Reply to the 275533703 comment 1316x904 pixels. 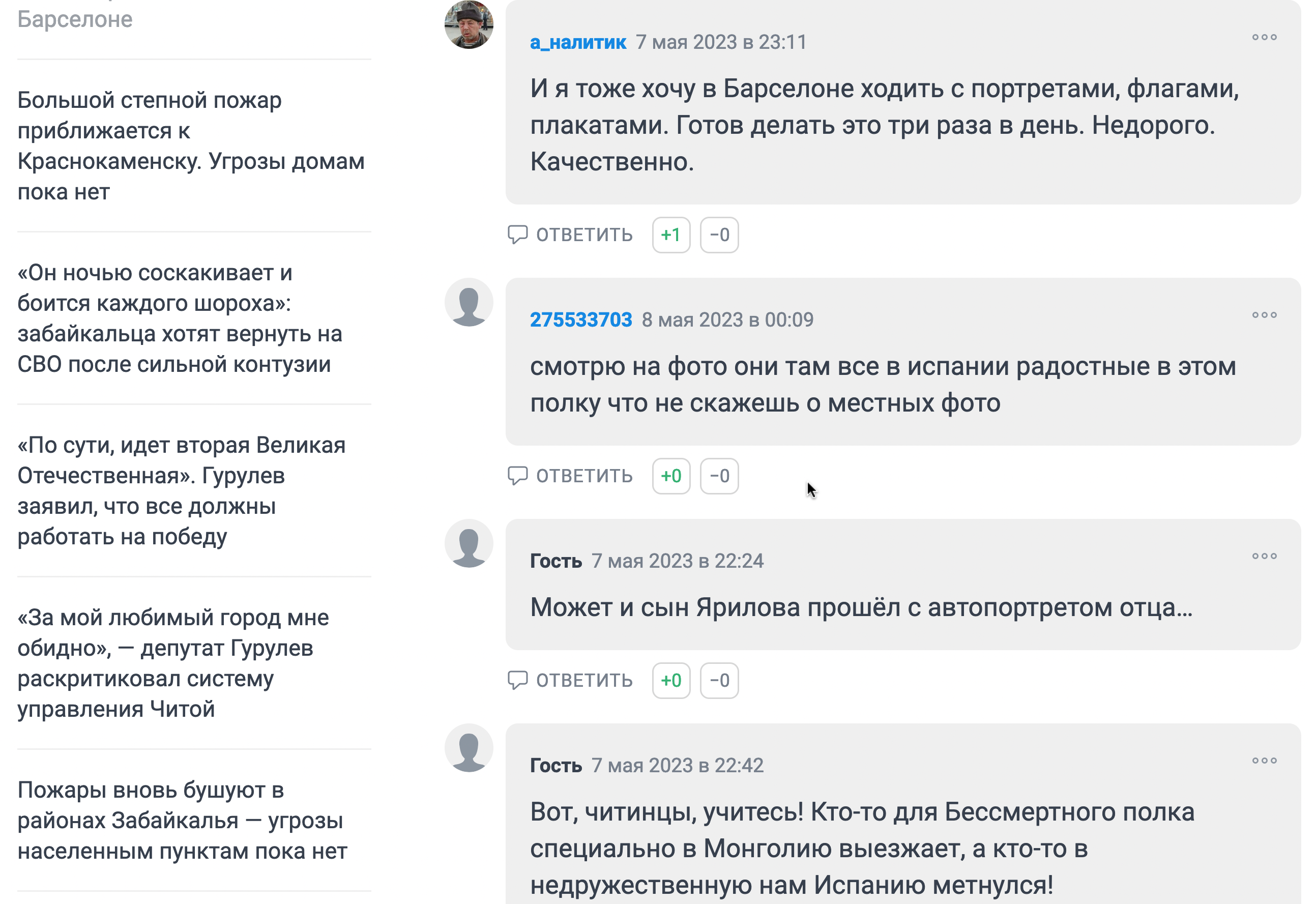coord(570,476)
